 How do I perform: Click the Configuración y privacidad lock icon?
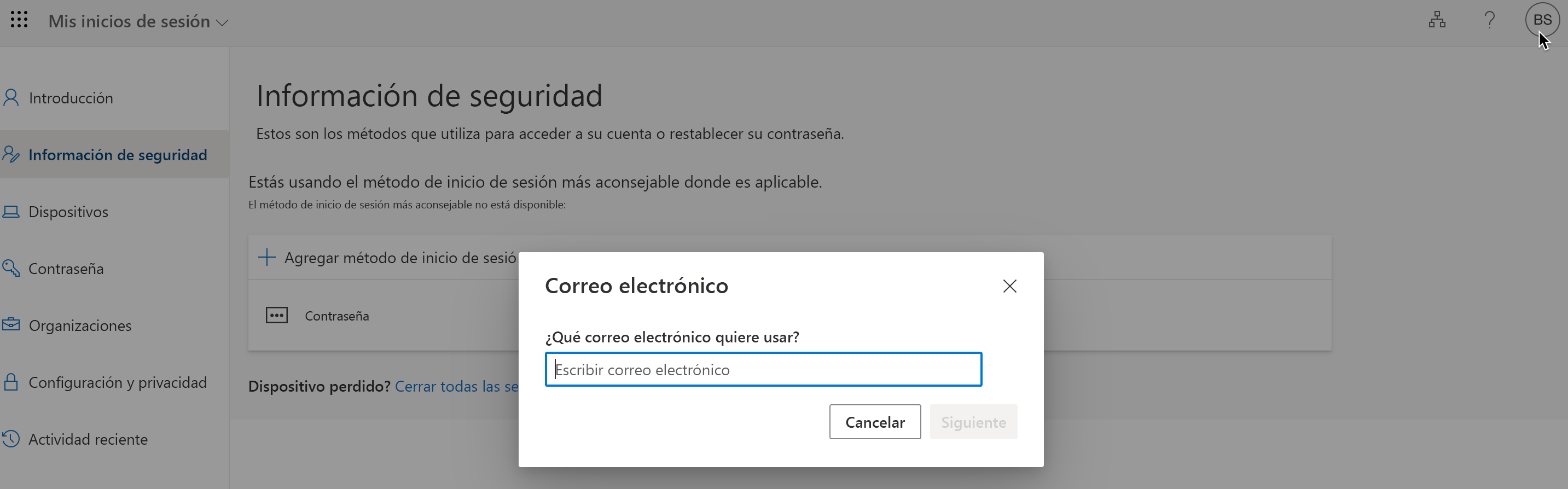pos(11,381)
